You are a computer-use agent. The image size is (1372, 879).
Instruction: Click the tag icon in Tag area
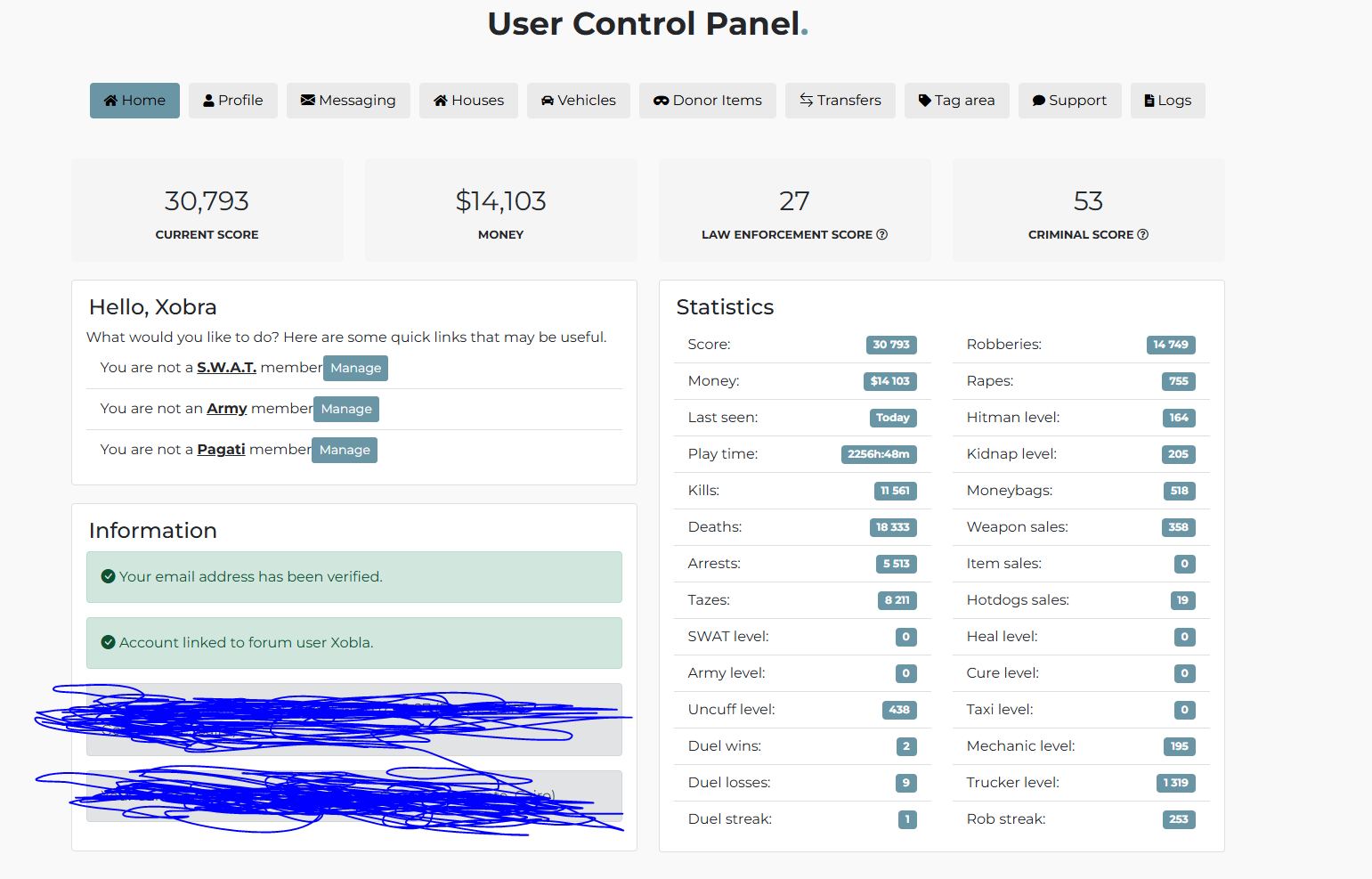click(925, 101)
